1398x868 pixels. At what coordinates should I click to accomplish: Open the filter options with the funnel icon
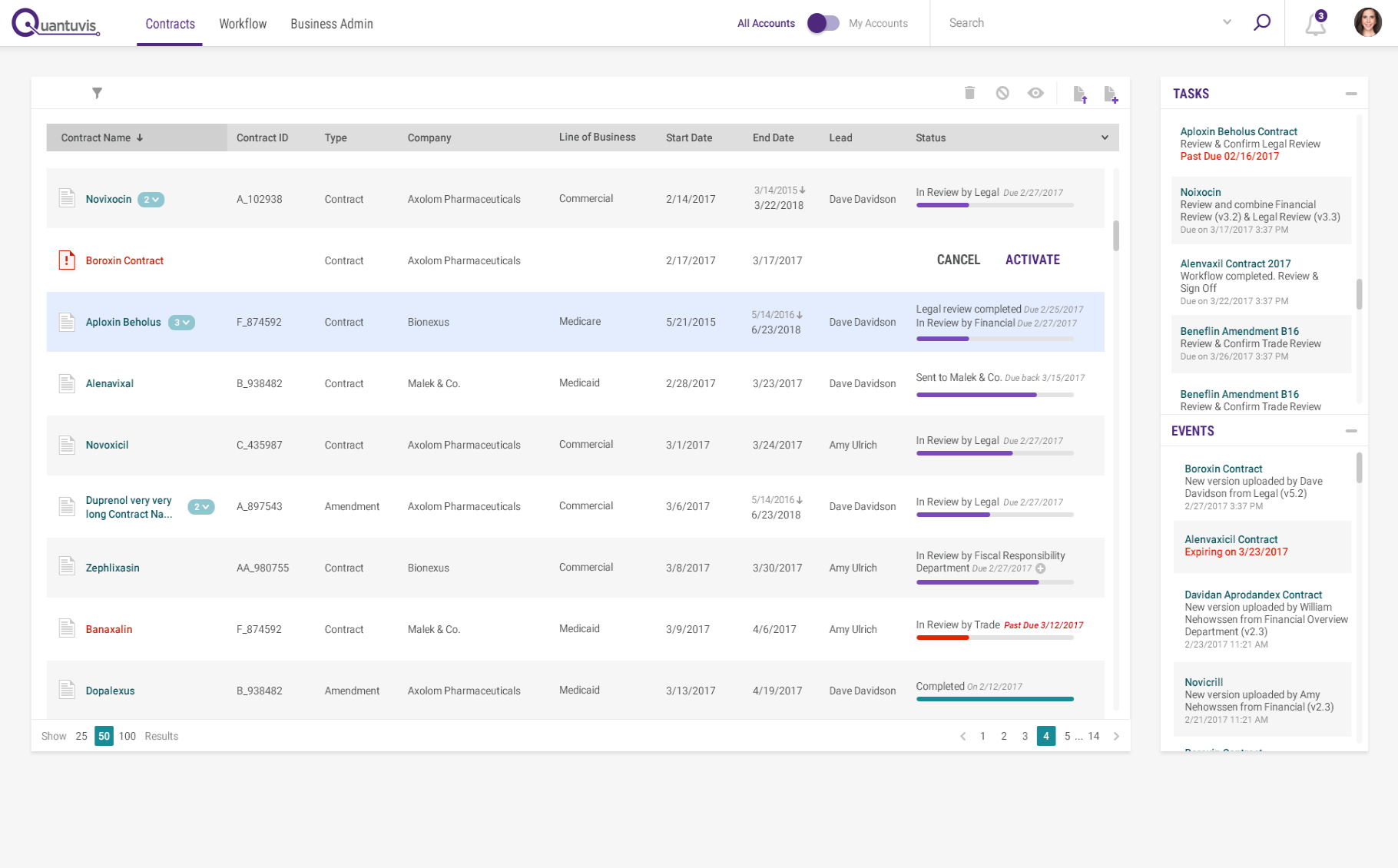click(97, 92)
